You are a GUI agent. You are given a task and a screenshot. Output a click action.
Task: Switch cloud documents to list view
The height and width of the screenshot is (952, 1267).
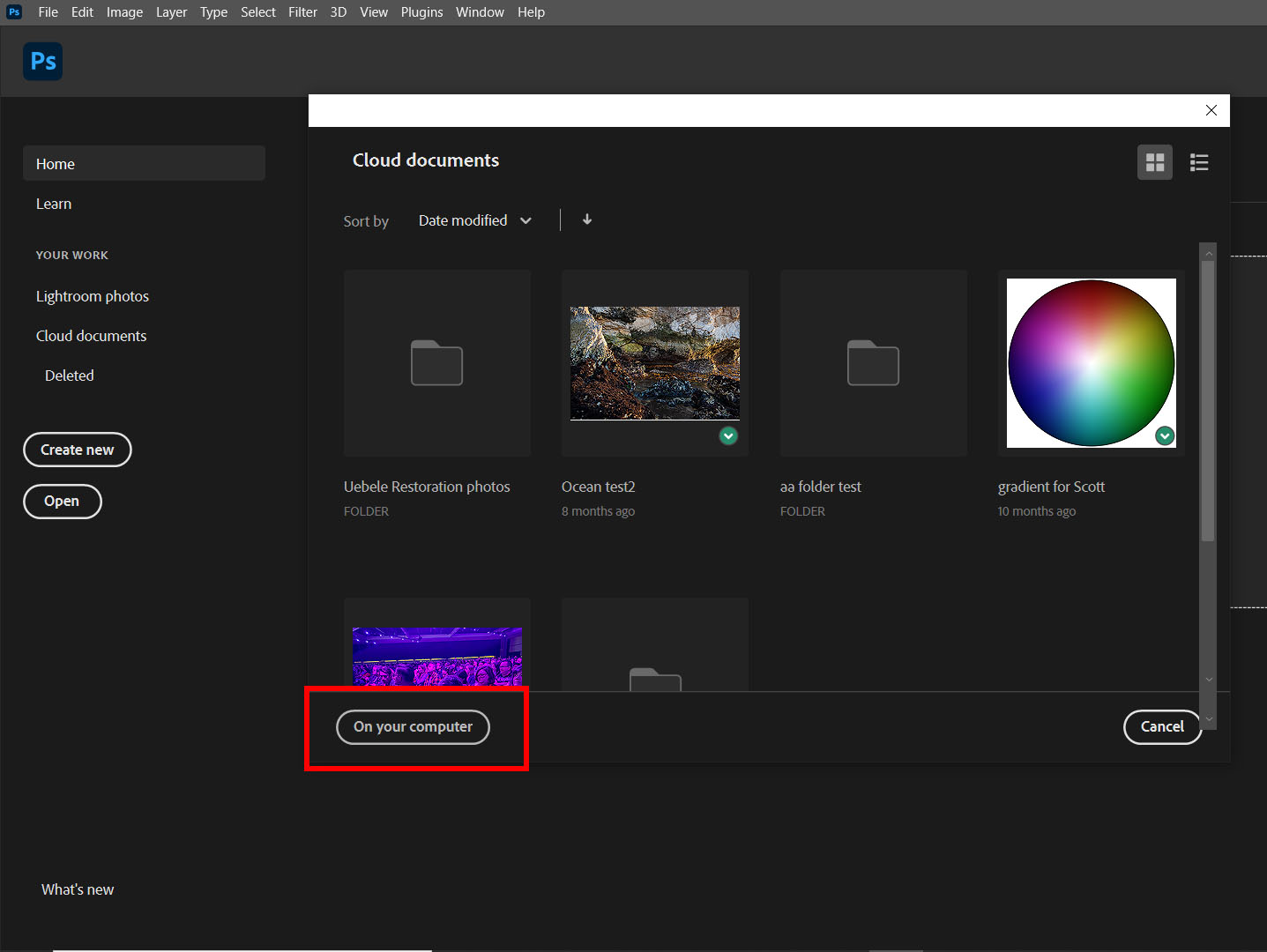[1198, 162]
